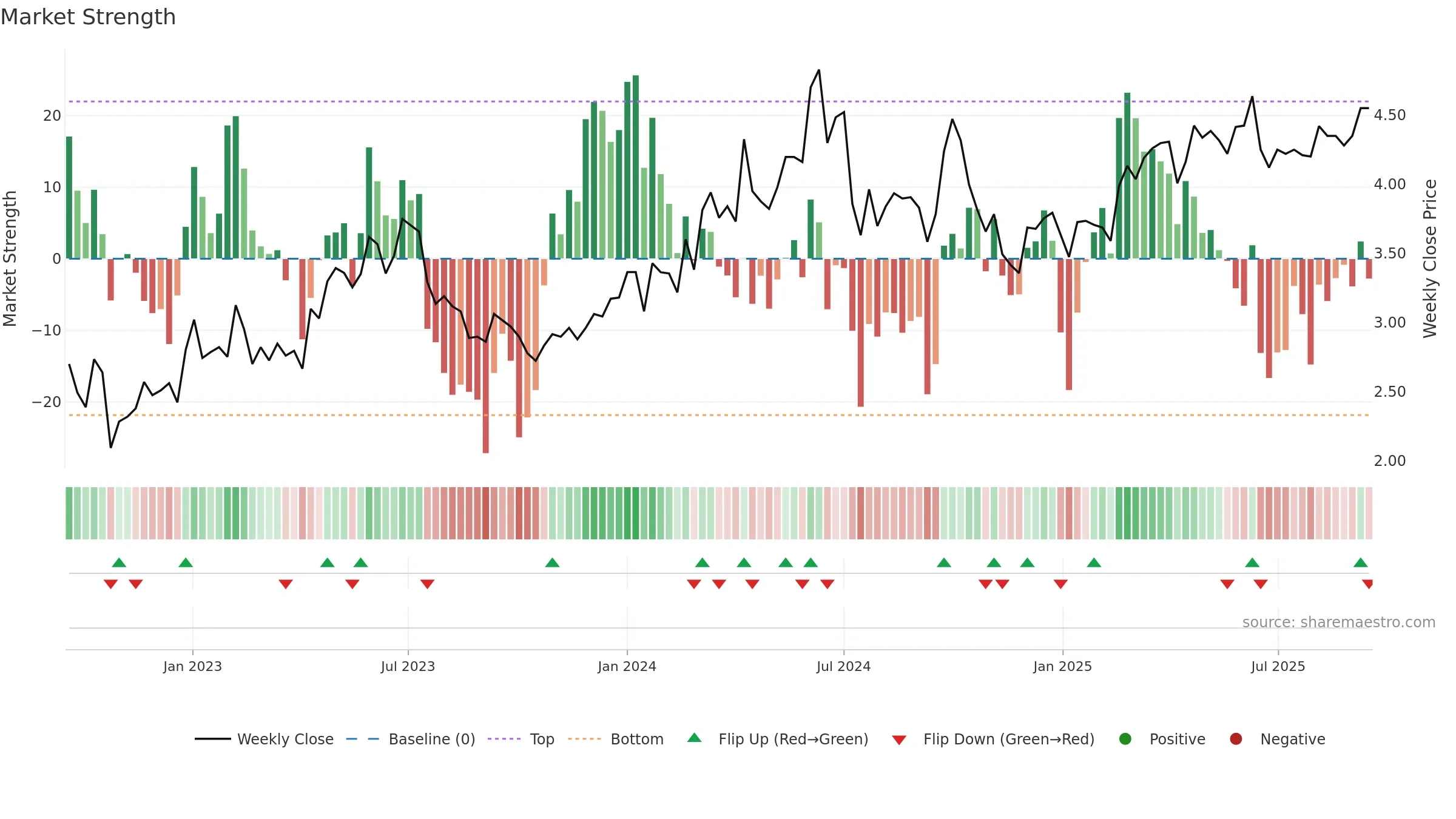Click the Jan 2023 x-axis label
Viewport: 1456px width, 819px height.
tap(192, 666)
